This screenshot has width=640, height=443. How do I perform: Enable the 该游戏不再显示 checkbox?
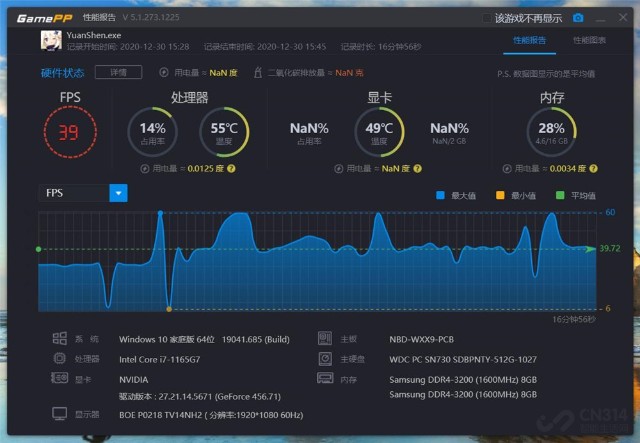pyautogui.click(x=487, y=18)
